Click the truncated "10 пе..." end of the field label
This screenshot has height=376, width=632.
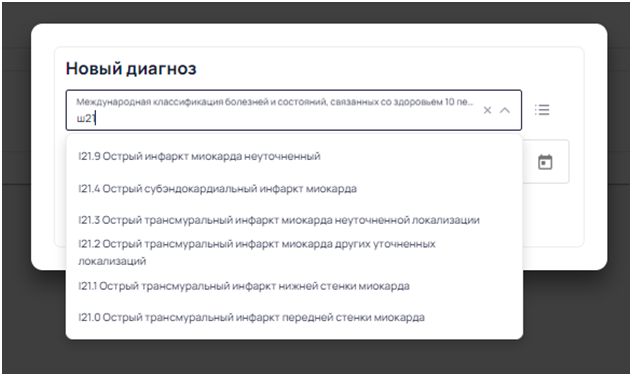pyautogui.click(x=459, y=102)
